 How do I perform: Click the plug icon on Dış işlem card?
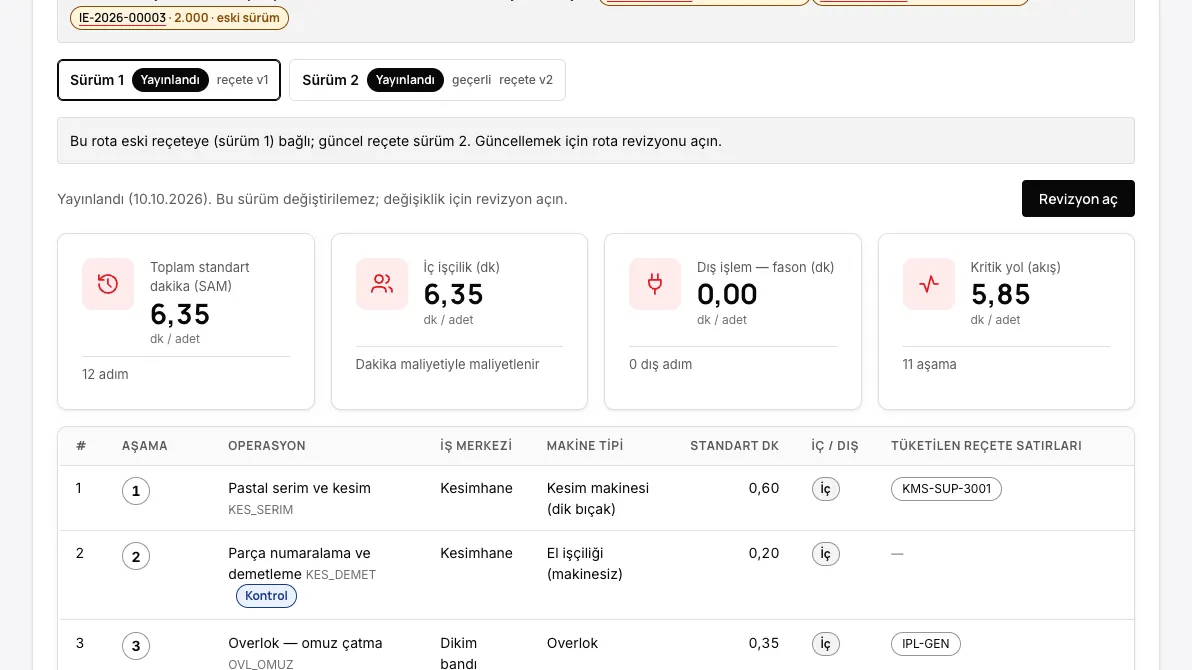655,284
